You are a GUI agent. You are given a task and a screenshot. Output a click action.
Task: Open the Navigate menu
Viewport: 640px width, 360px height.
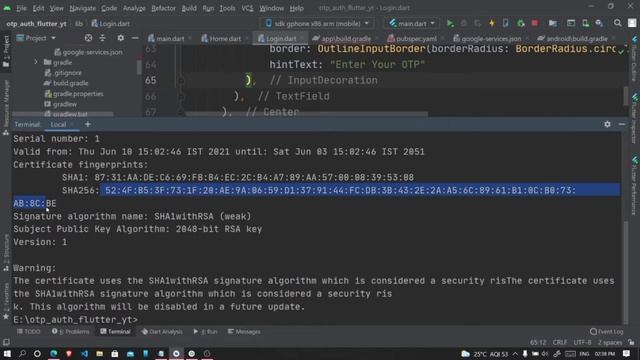[x=82, y=8]
